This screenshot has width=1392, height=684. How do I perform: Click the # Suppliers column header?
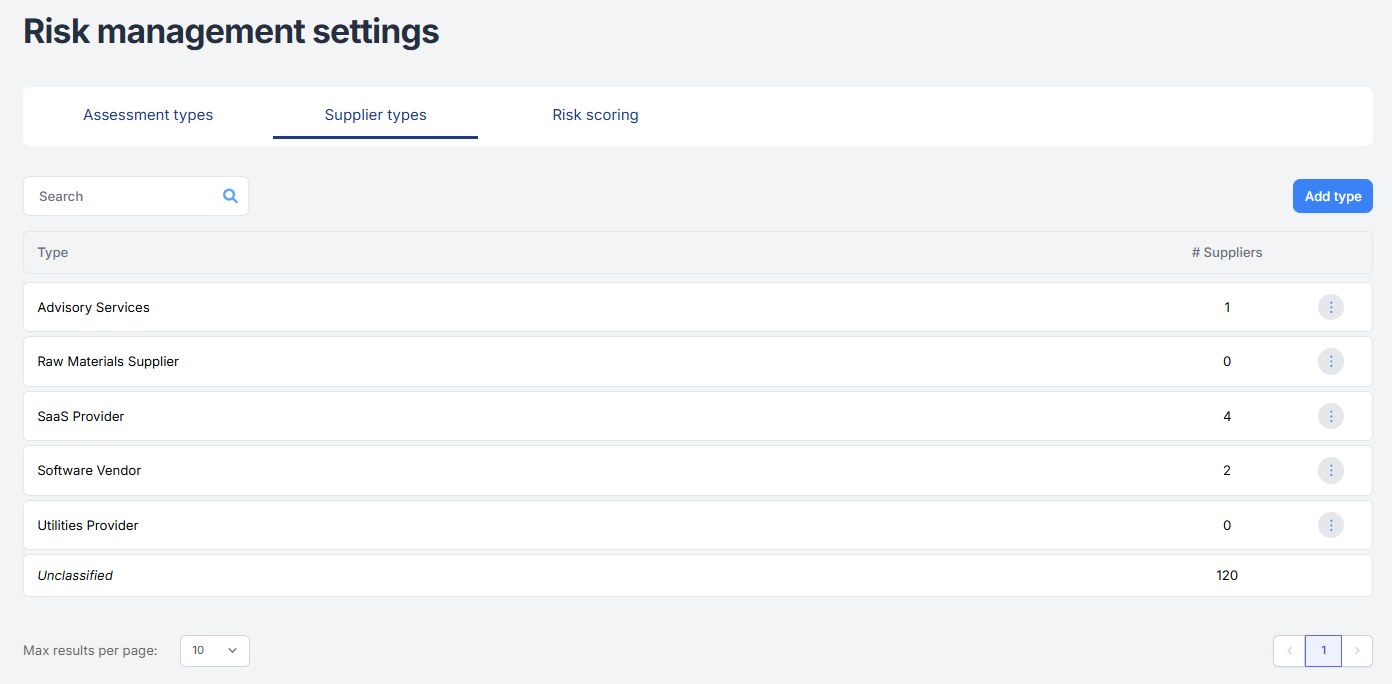[1226, 253]
